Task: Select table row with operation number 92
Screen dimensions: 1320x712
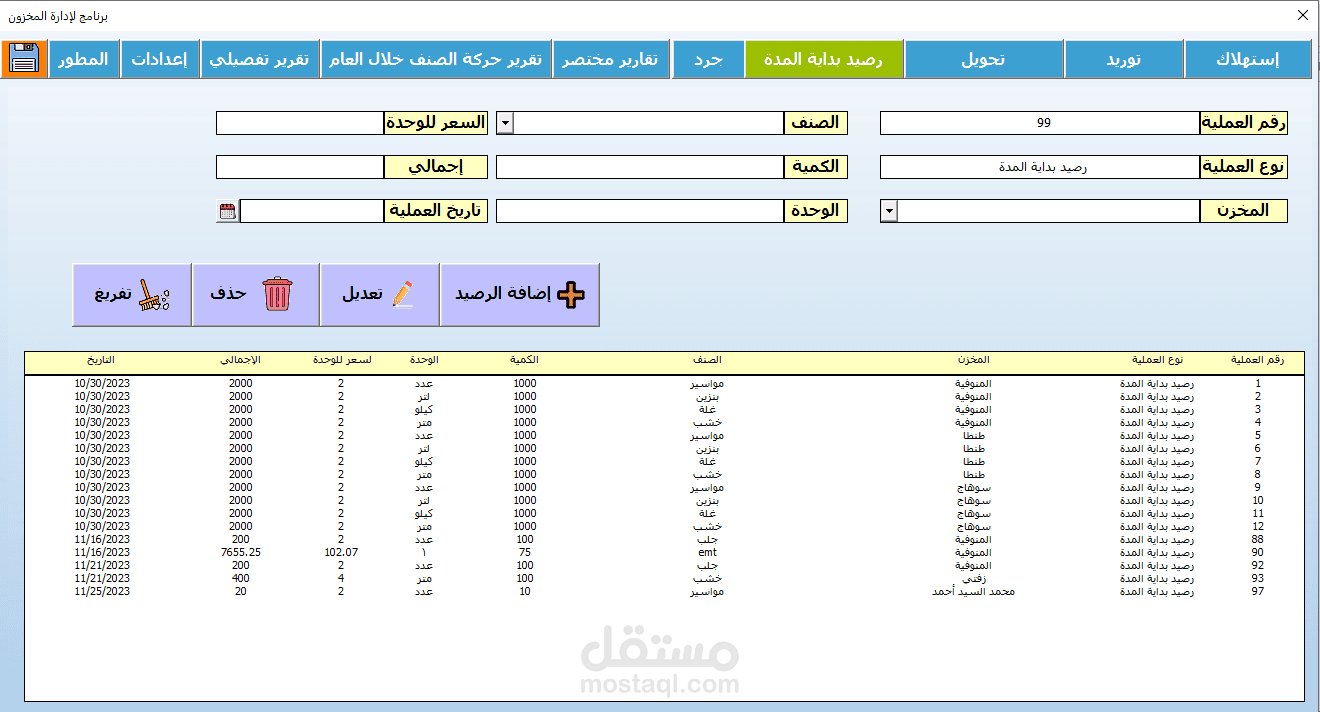Action: click(664, 565)
